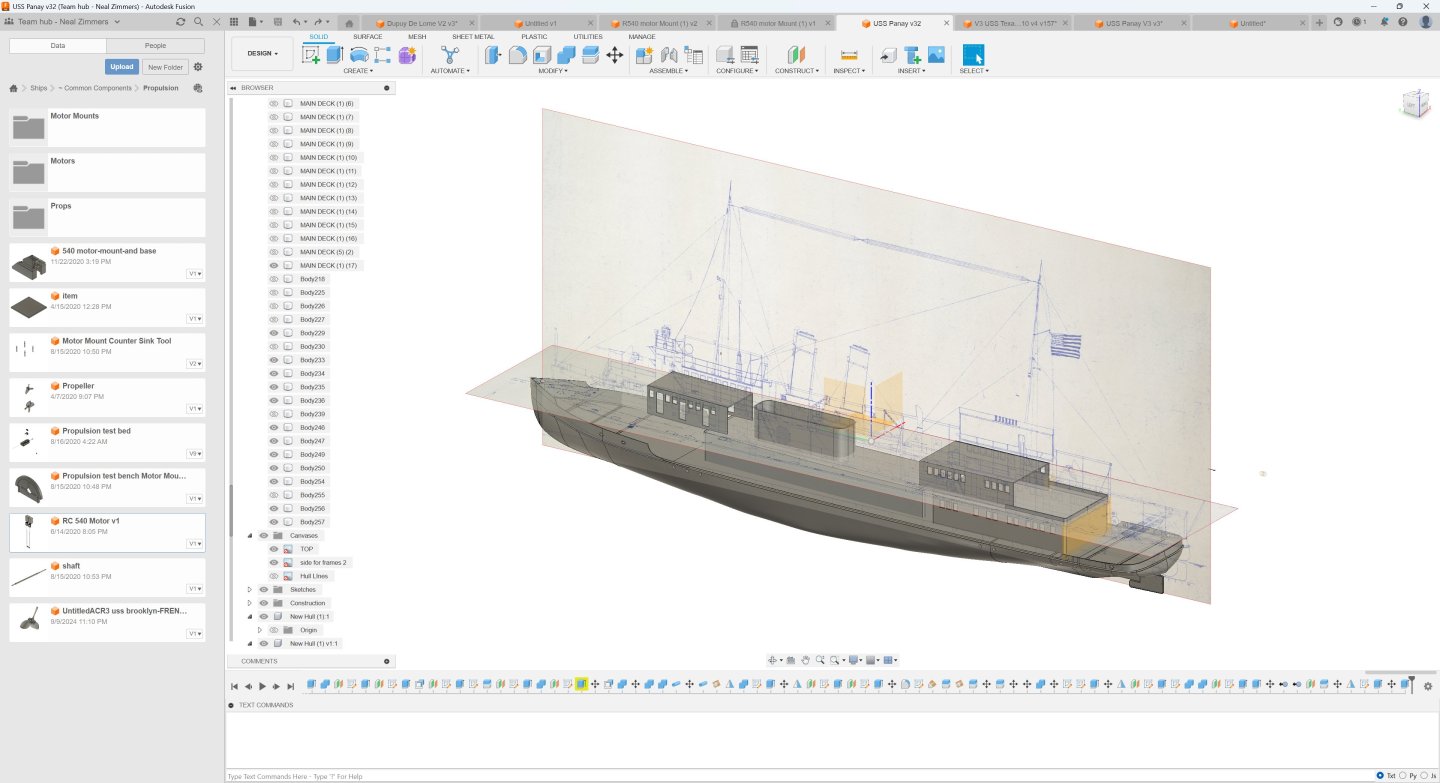Image resolution: width=1440 pixels, height=783 pixels.
Task: Click the Pan hand icon in navigation bar
Action: (x=805, y=660)
